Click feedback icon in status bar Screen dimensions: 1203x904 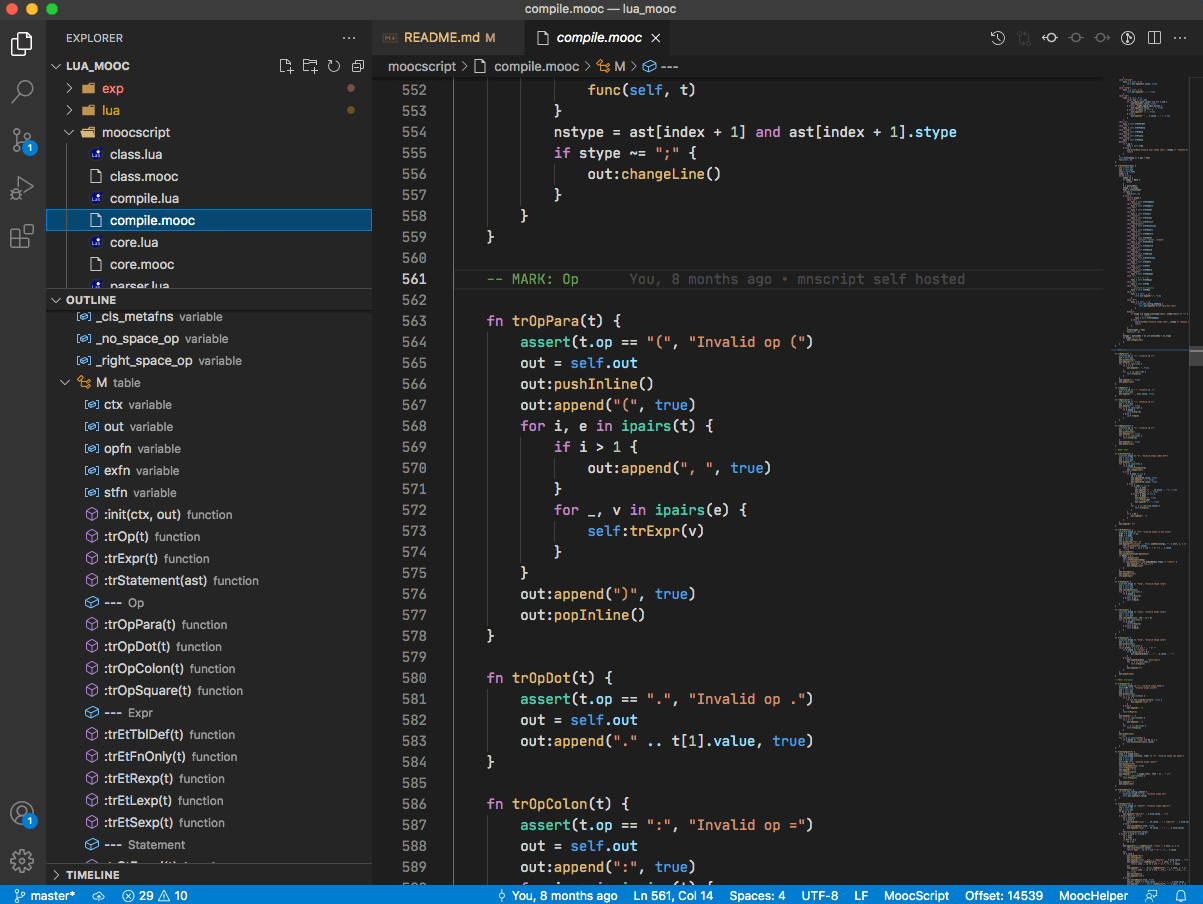click(1152, 895)
